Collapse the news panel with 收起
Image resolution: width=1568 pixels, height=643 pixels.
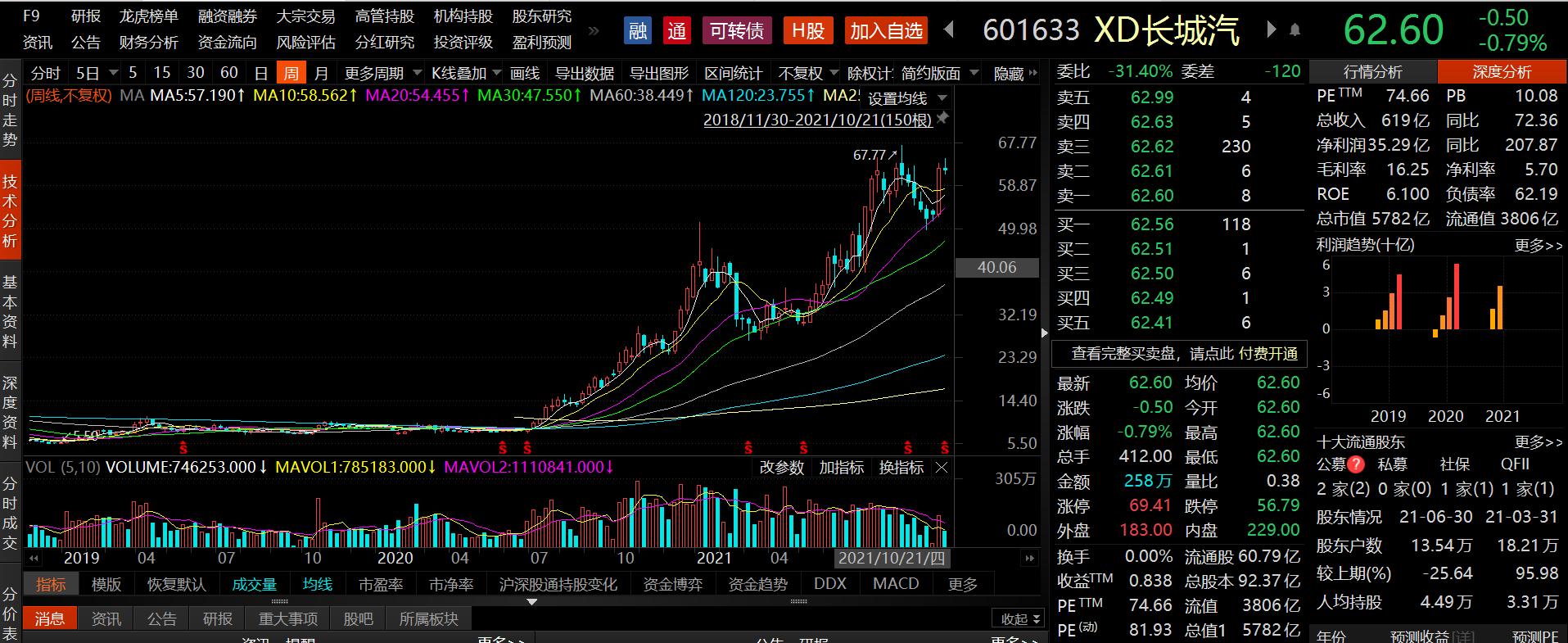pyautogui.click(x=1019, y=619)
